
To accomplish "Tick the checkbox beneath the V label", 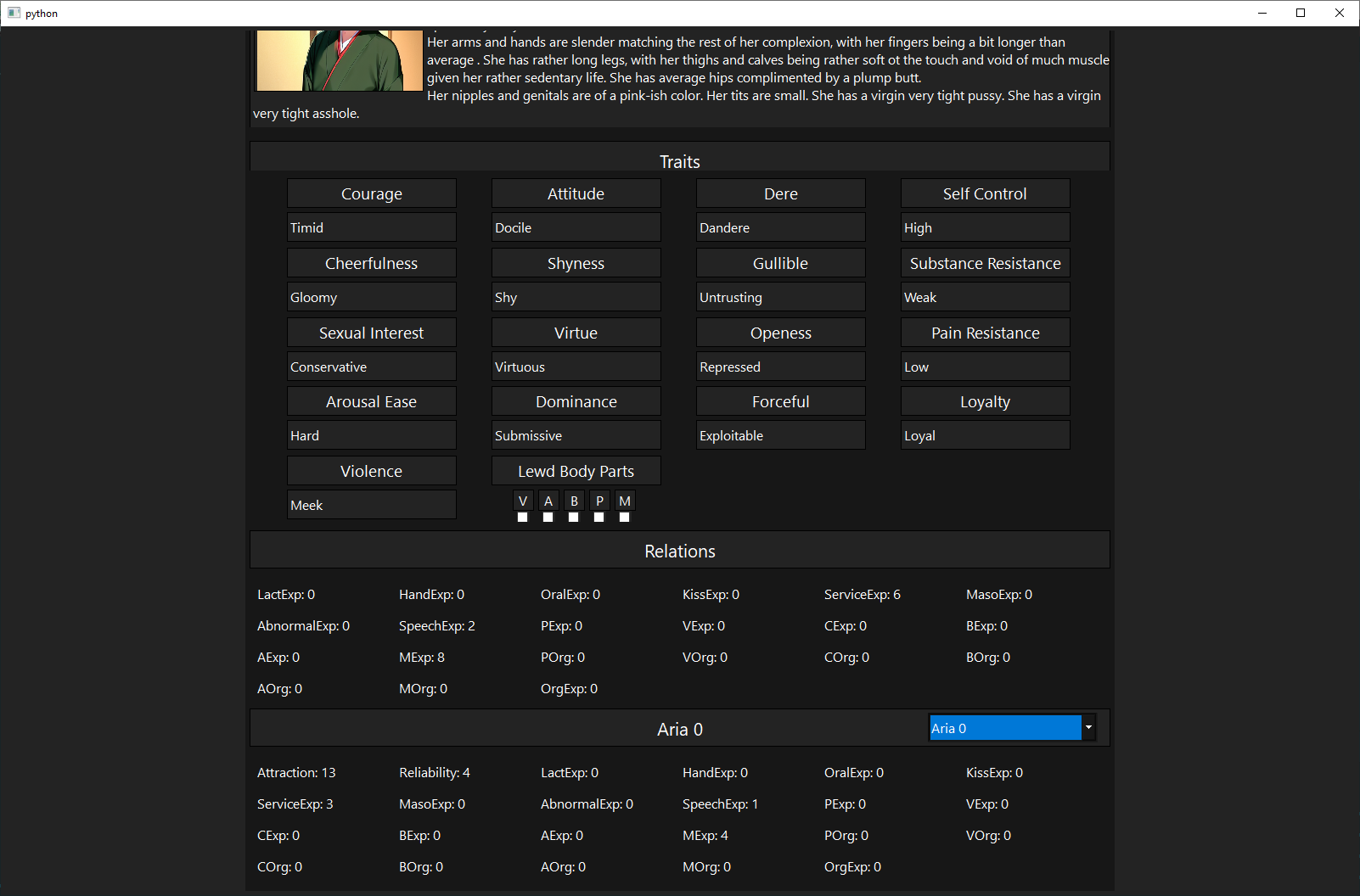I will (x=523, y=518).
